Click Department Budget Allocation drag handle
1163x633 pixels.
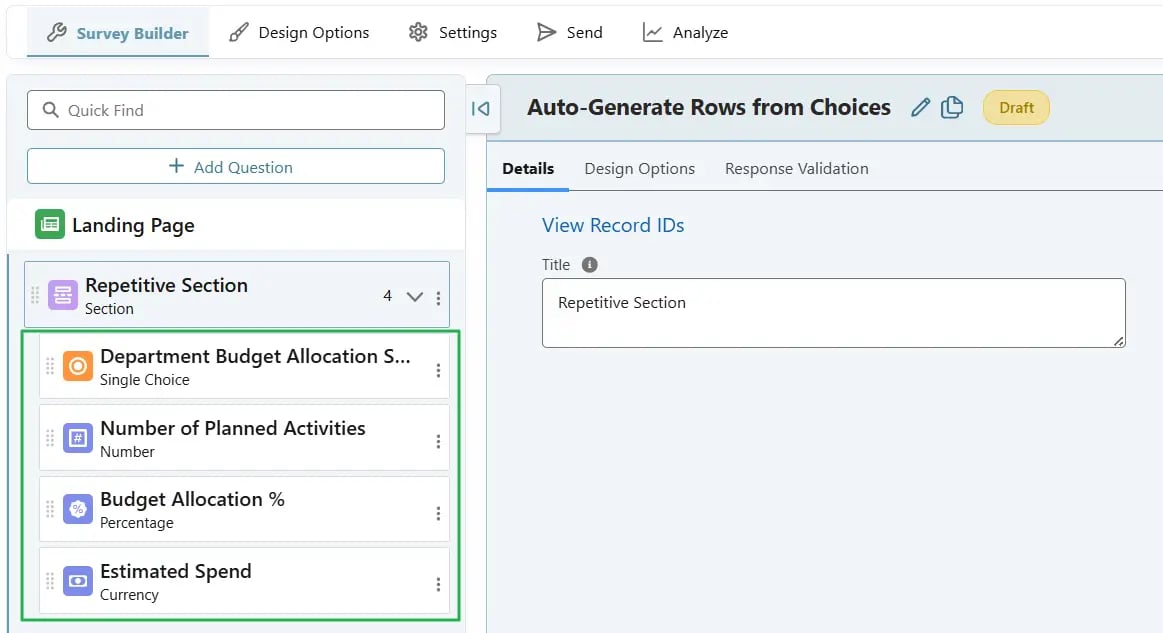[50, 366]
